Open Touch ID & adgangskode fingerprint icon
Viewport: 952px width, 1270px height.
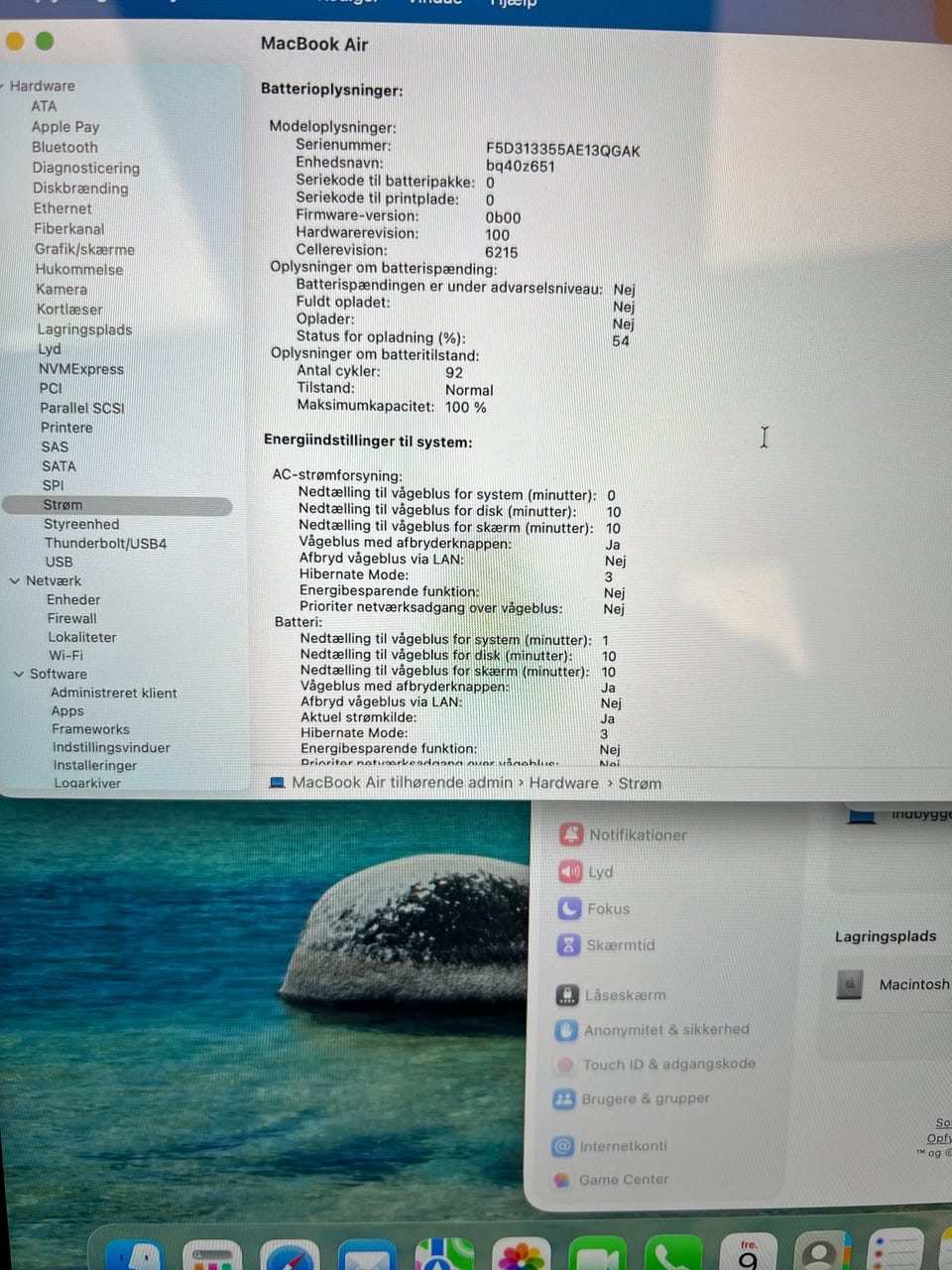tap(565, 1065)
